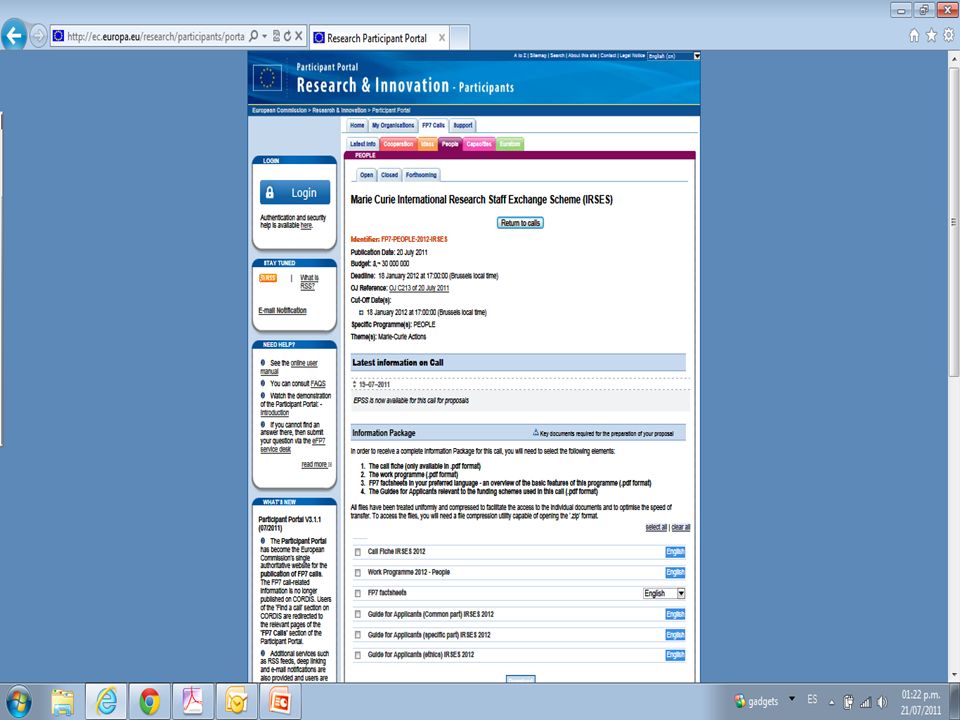Select the Ideas programme tab
960x720 pixels.
coord(427,144)
